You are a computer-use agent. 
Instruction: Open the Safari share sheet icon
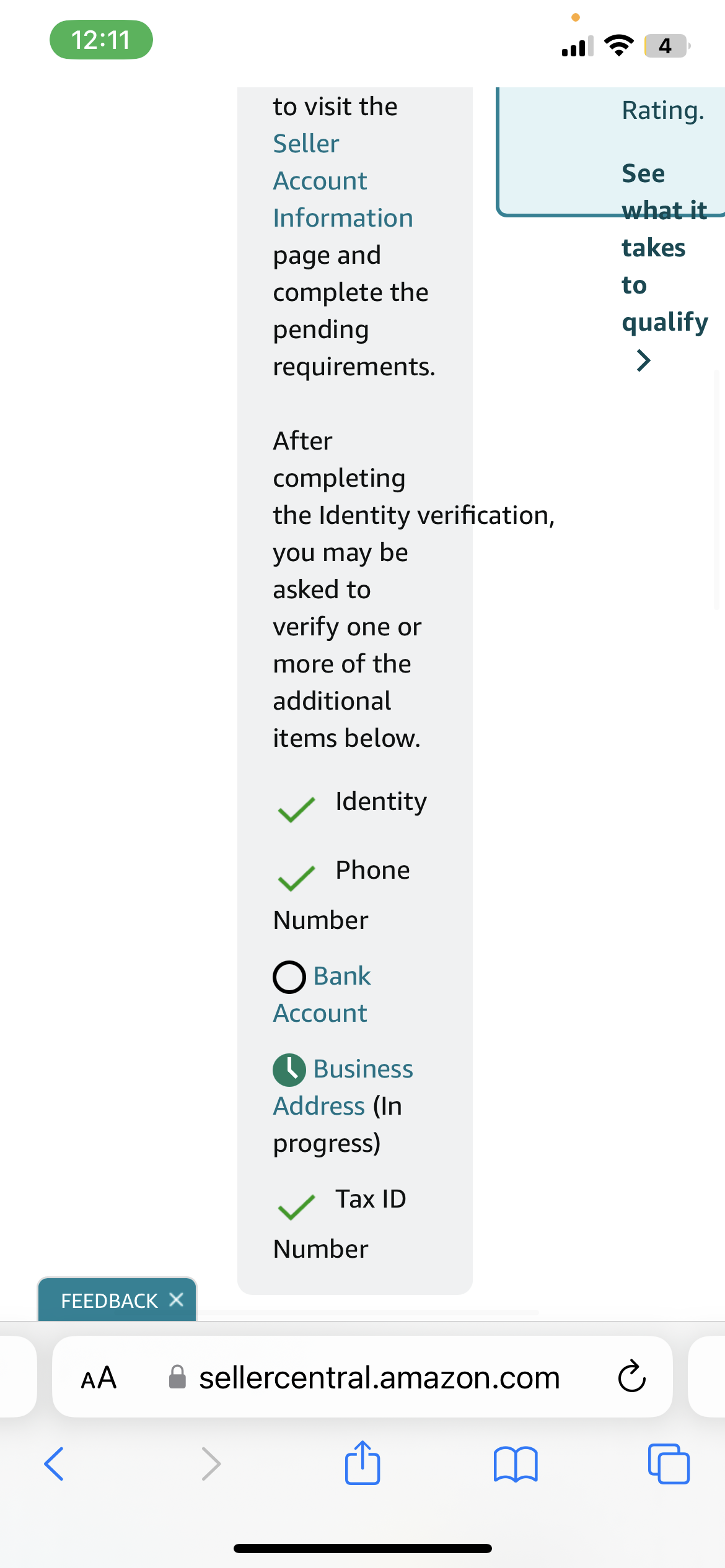coord(362,1462)
